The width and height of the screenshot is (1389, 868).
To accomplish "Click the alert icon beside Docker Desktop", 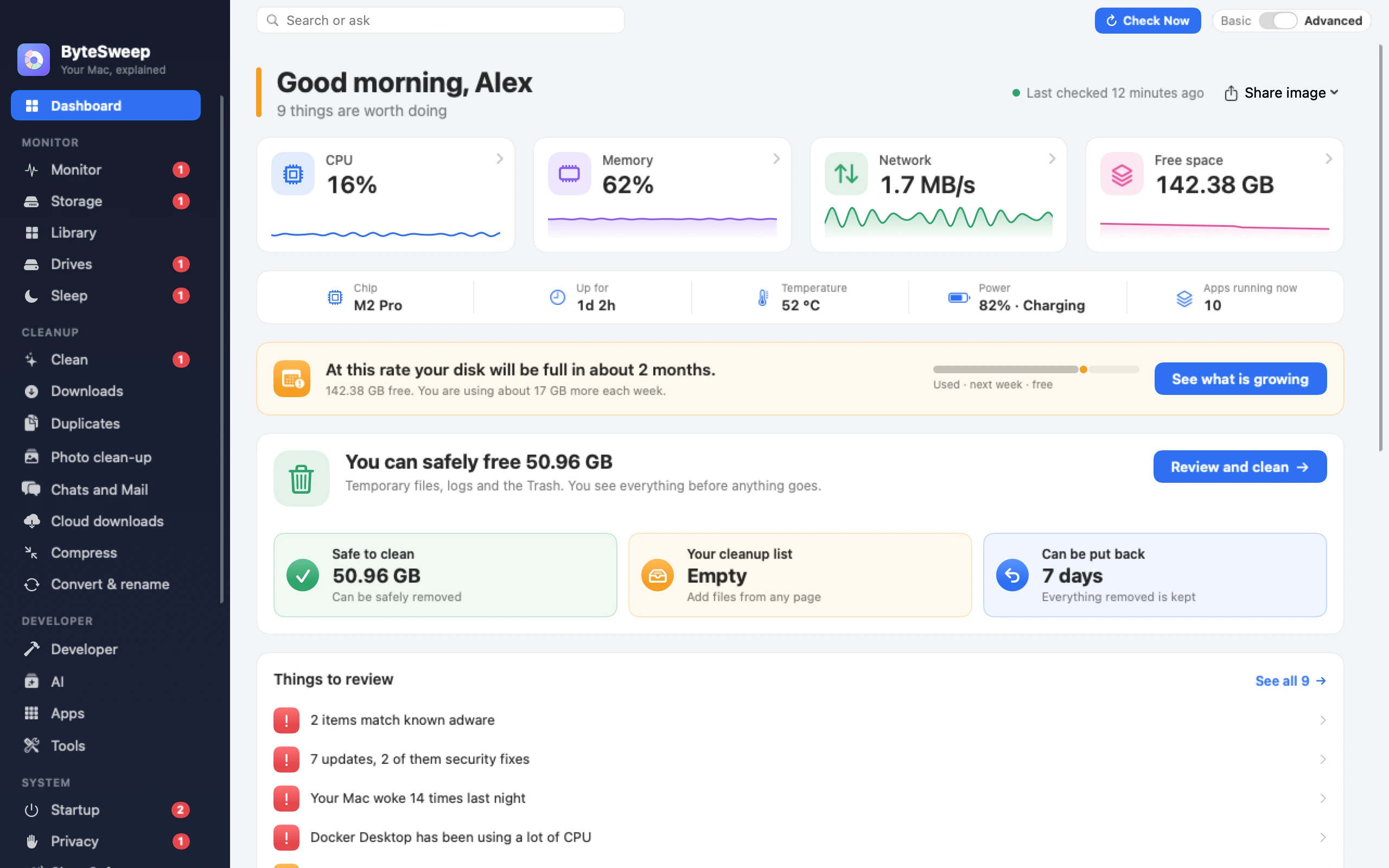I will click(286, 838).
